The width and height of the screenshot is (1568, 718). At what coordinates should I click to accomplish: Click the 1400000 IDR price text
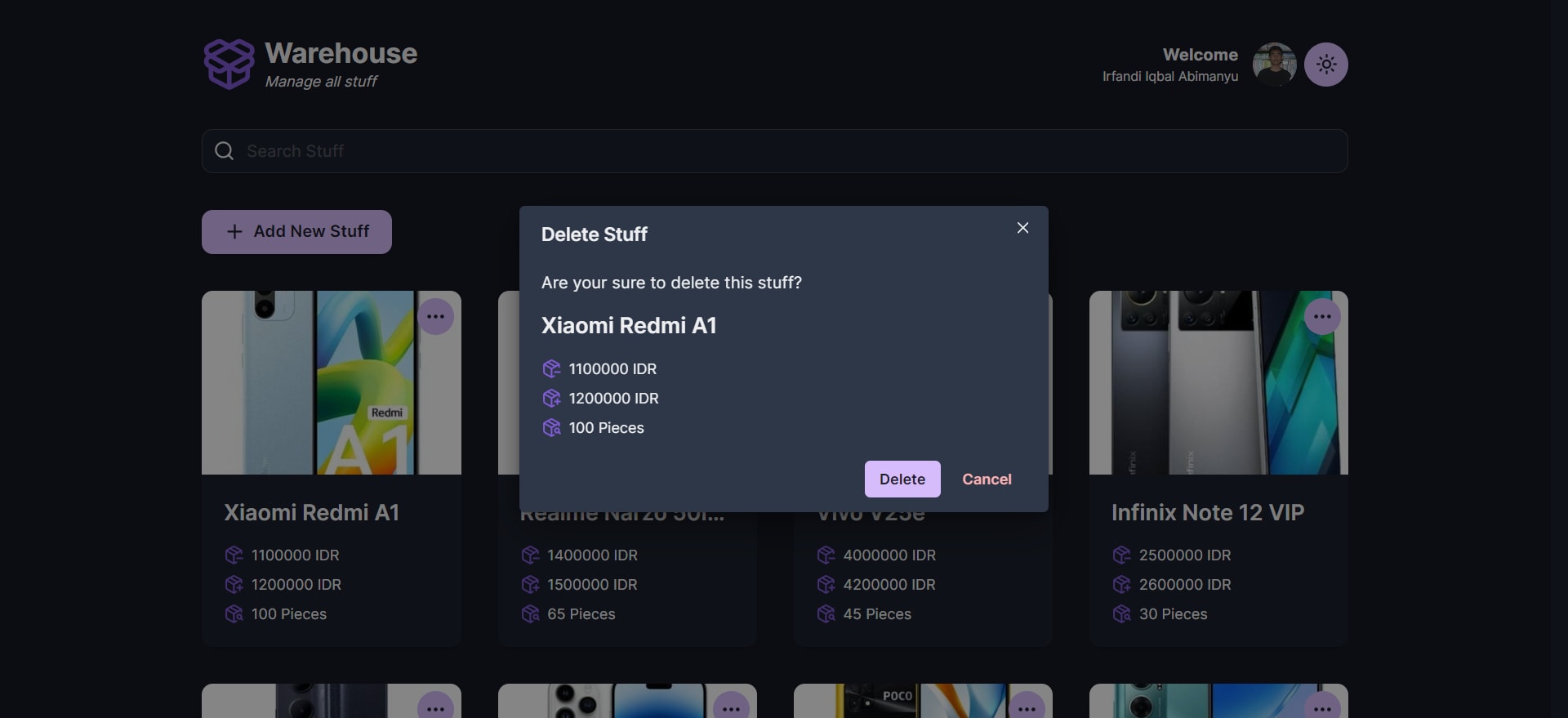592,555
